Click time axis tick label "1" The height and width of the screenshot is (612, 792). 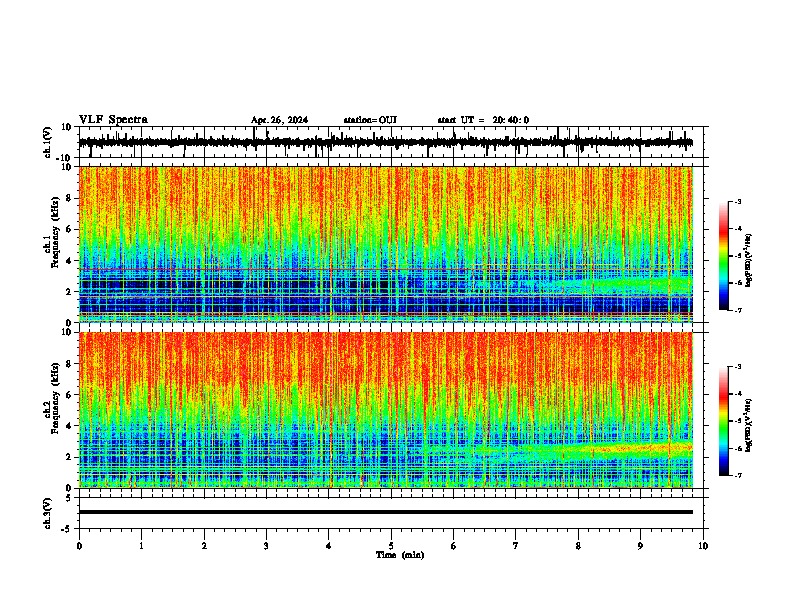click(141, 546)
